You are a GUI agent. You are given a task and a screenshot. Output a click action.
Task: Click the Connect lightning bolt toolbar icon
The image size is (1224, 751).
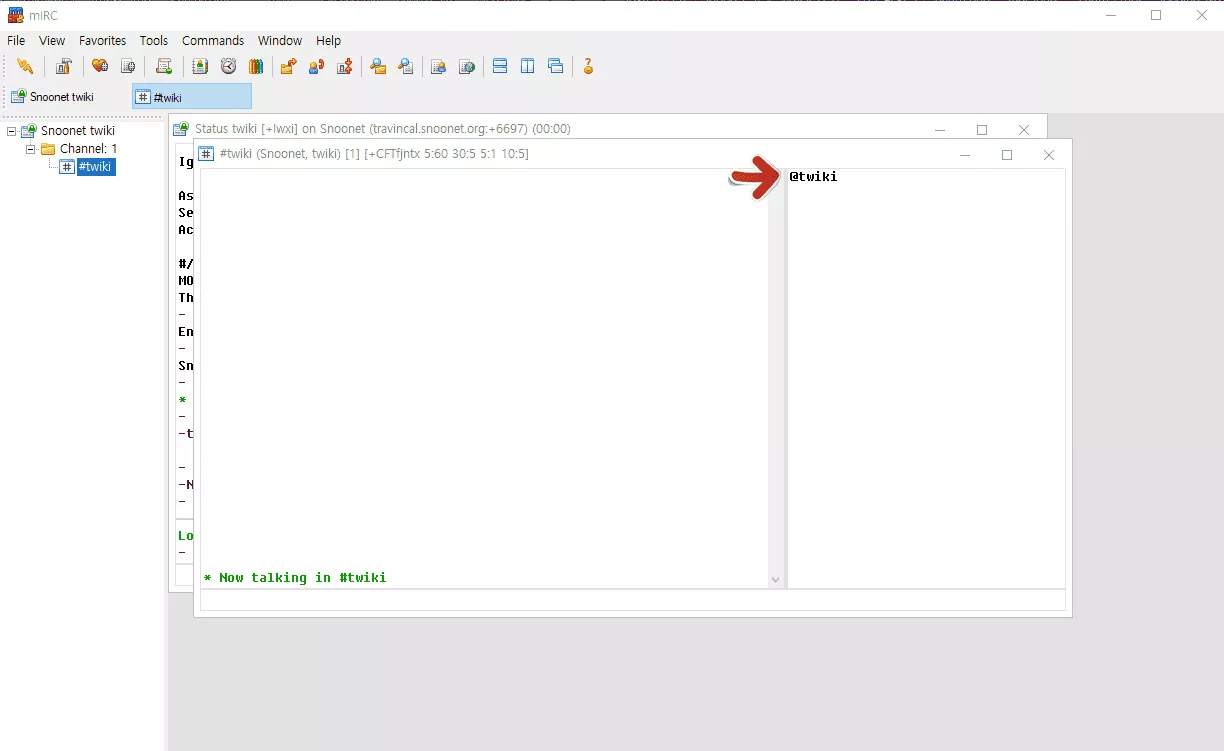(25, 67)
